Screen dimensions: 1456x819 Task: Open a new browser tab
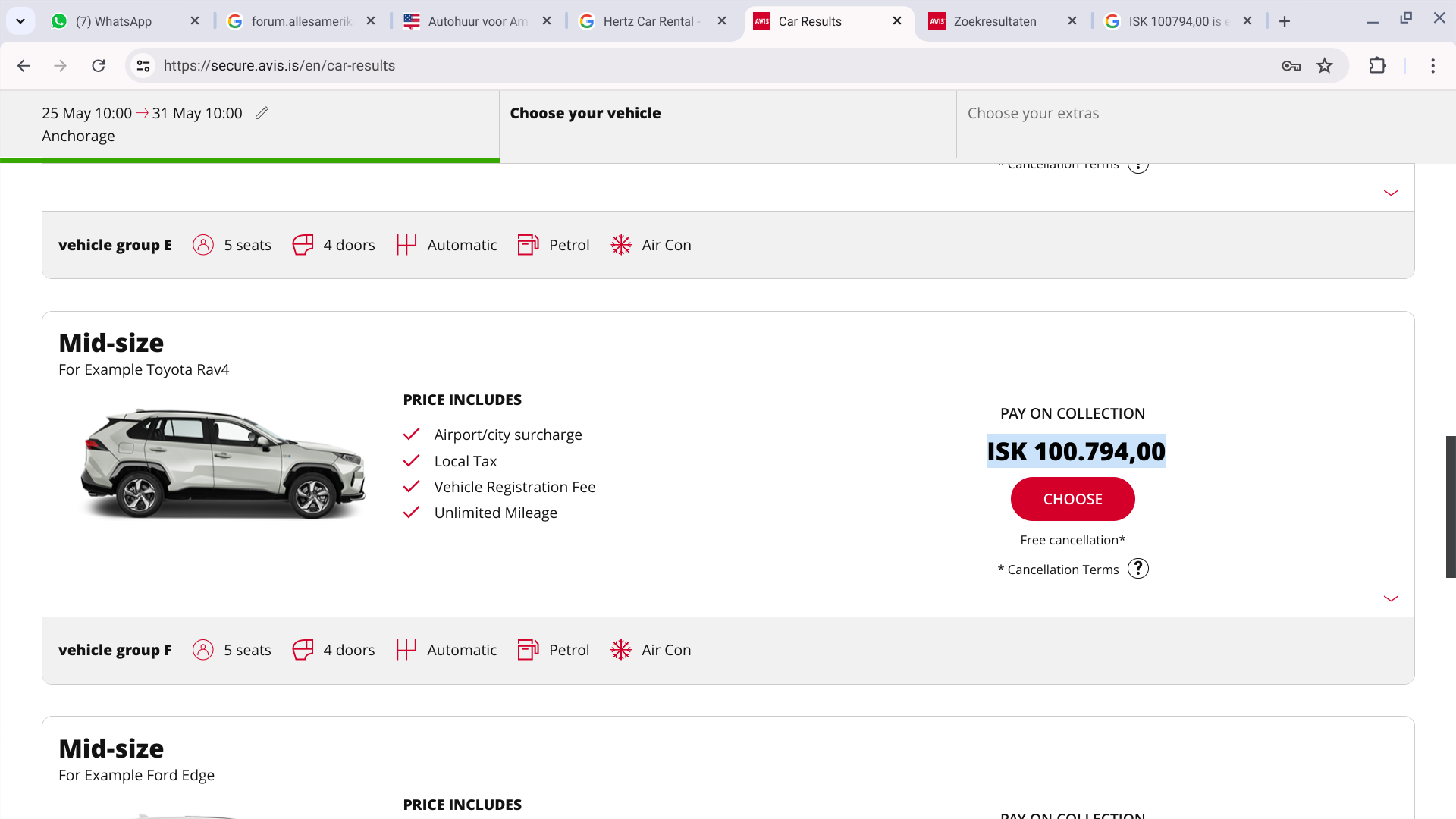point(1284,21)
